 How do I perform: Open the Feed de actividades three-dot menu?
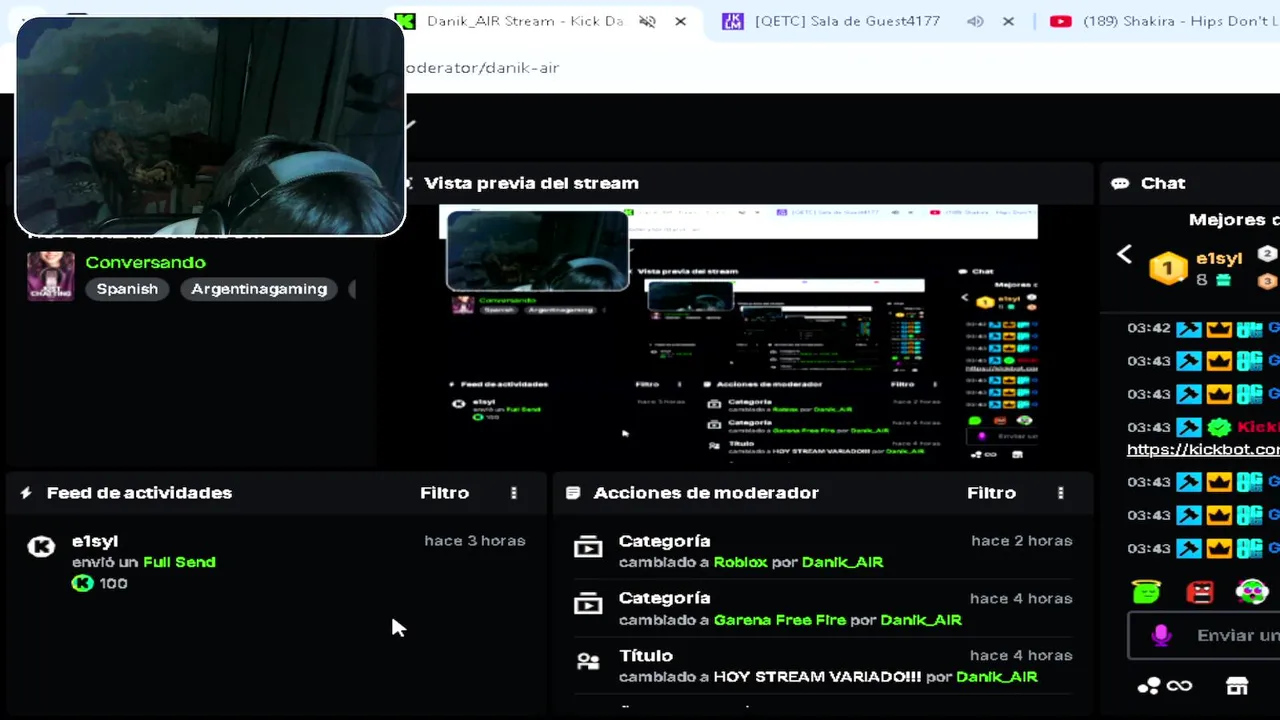514,493
